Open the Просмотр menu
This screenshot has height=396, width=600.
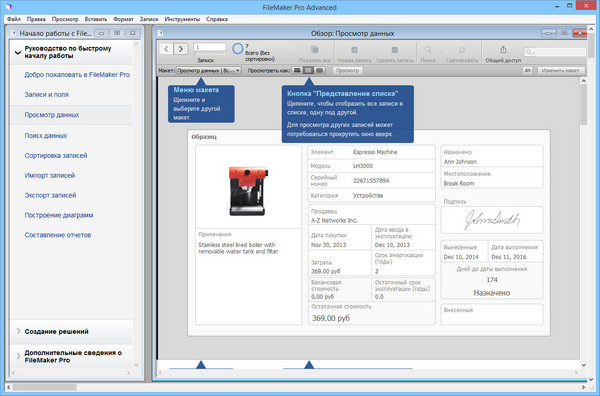point(65,19)
